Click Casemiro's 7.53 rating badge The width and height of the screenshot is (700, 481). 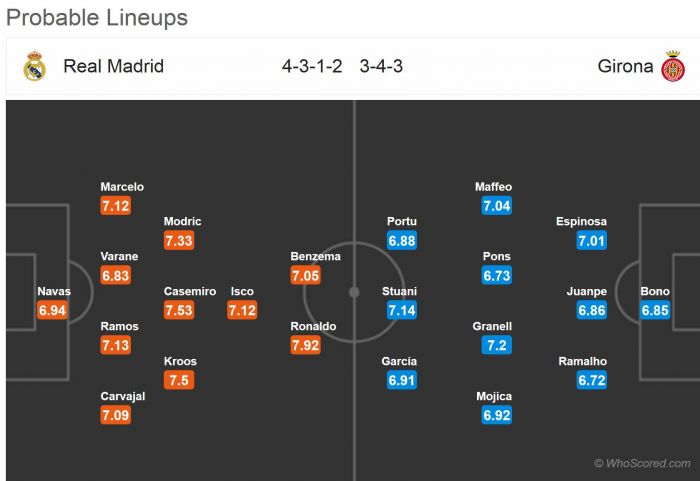click(x=180, y=310)
